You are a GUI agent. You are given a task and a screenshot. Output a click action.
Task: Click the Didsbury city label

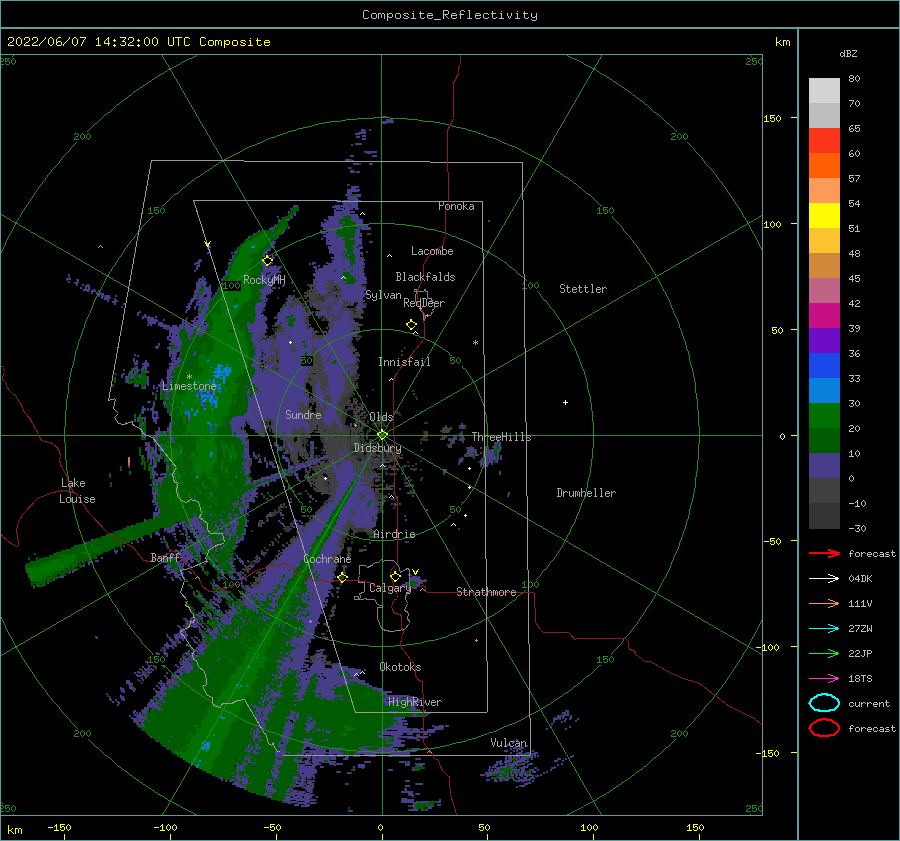point(377,448)
